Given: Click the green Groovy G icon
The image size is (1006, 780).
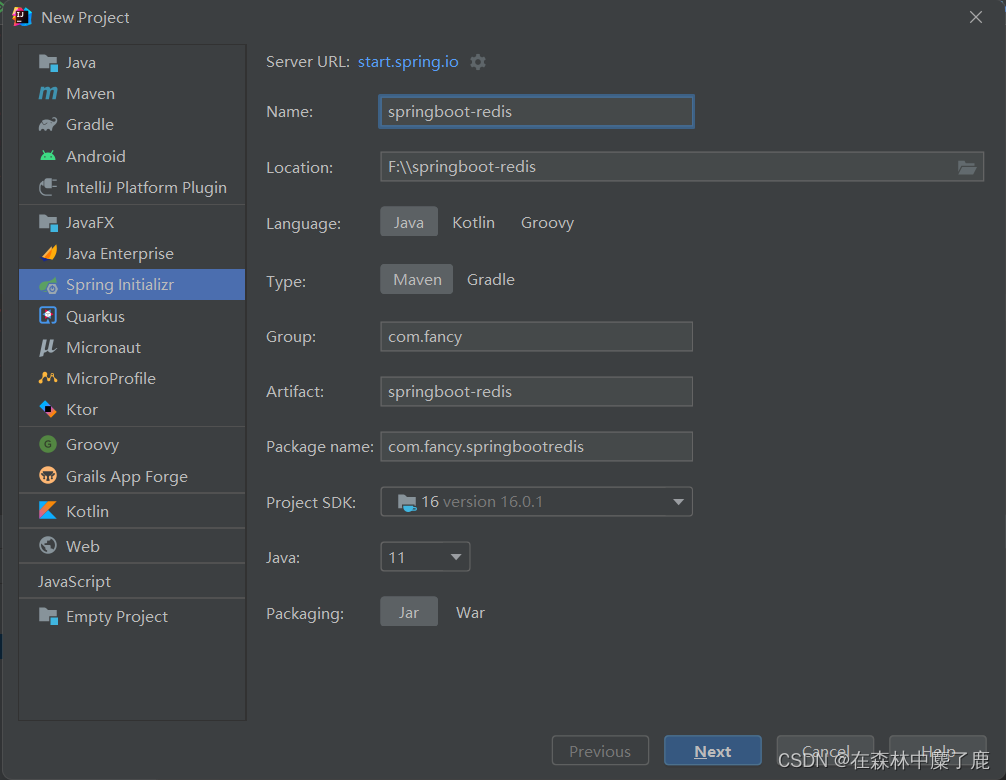Looking at the screenshot, I should 48,444.
